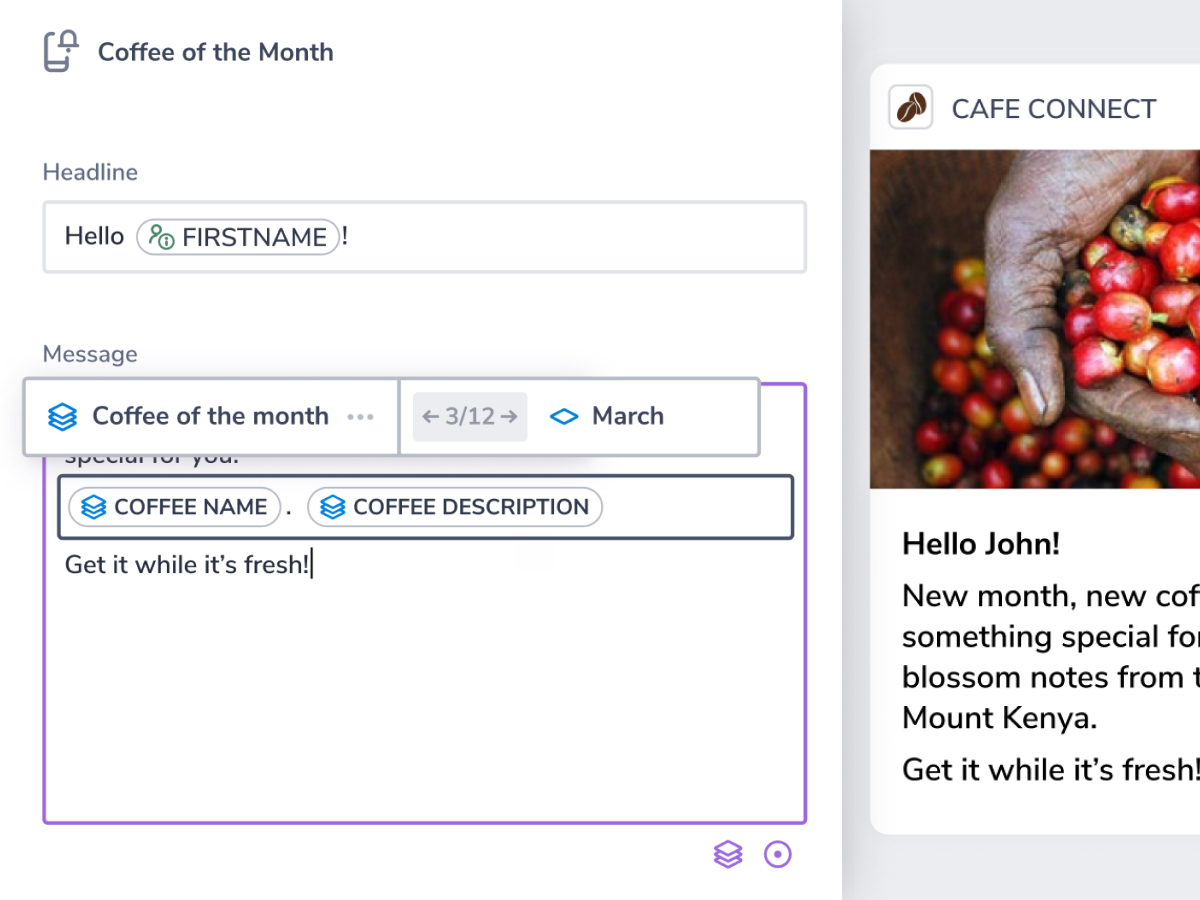Click the purple layers icon below message box
Viewport: 1200px width, 900px height.
[728, 854]
